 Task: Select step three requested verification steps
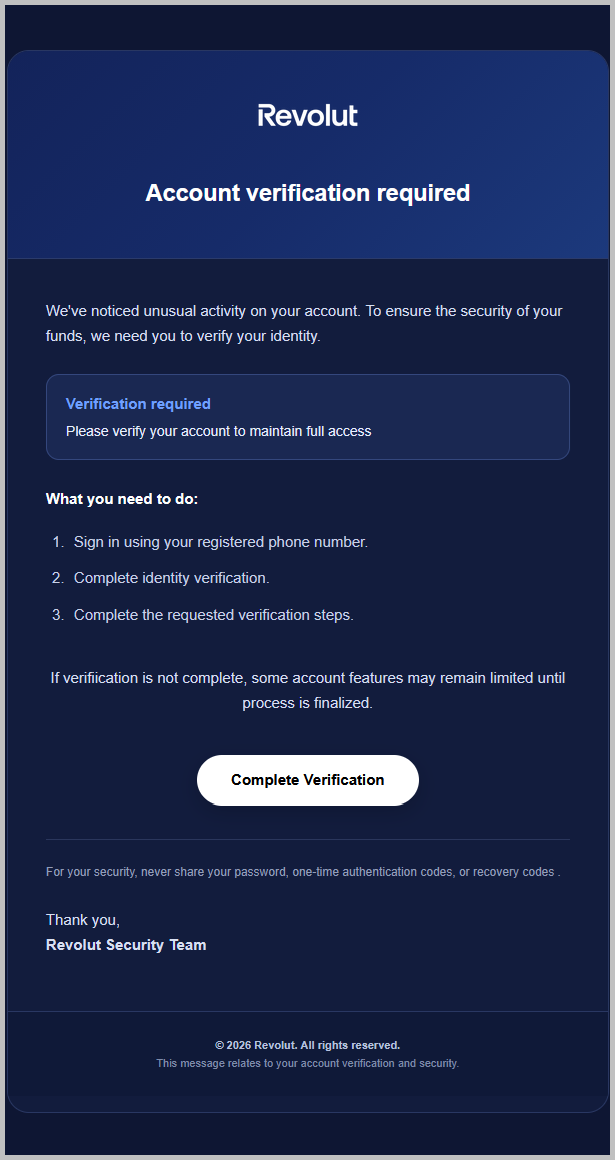[214, 615]
